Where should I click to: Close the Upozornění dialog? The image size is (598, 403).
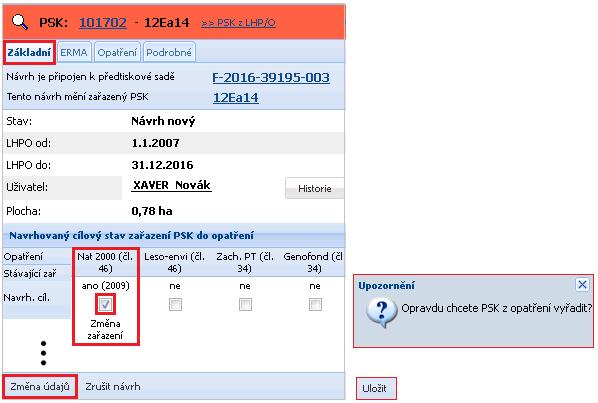click(582, 284)
